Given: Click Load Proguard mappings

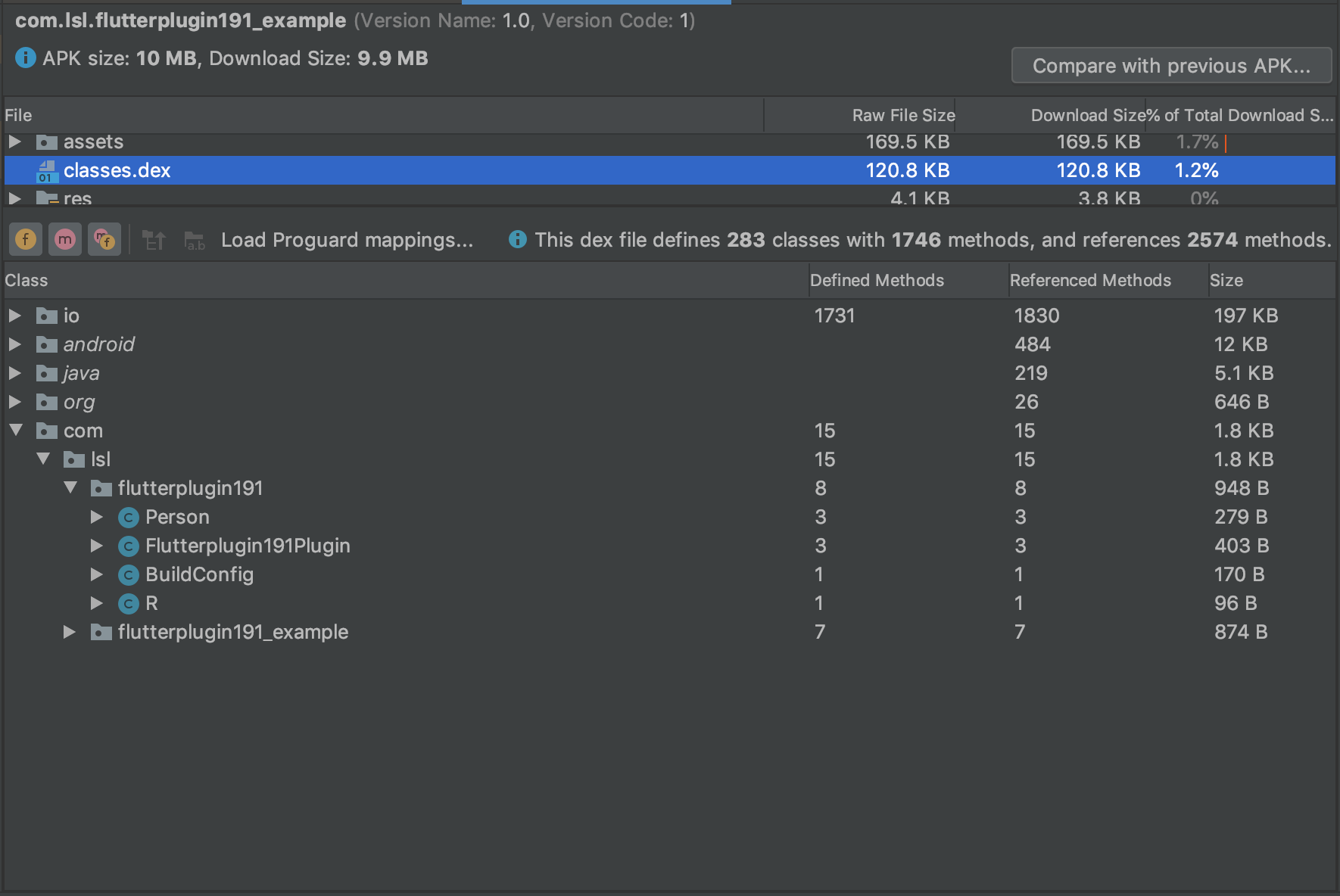Looking at the screenshot, I should (347, 240).
